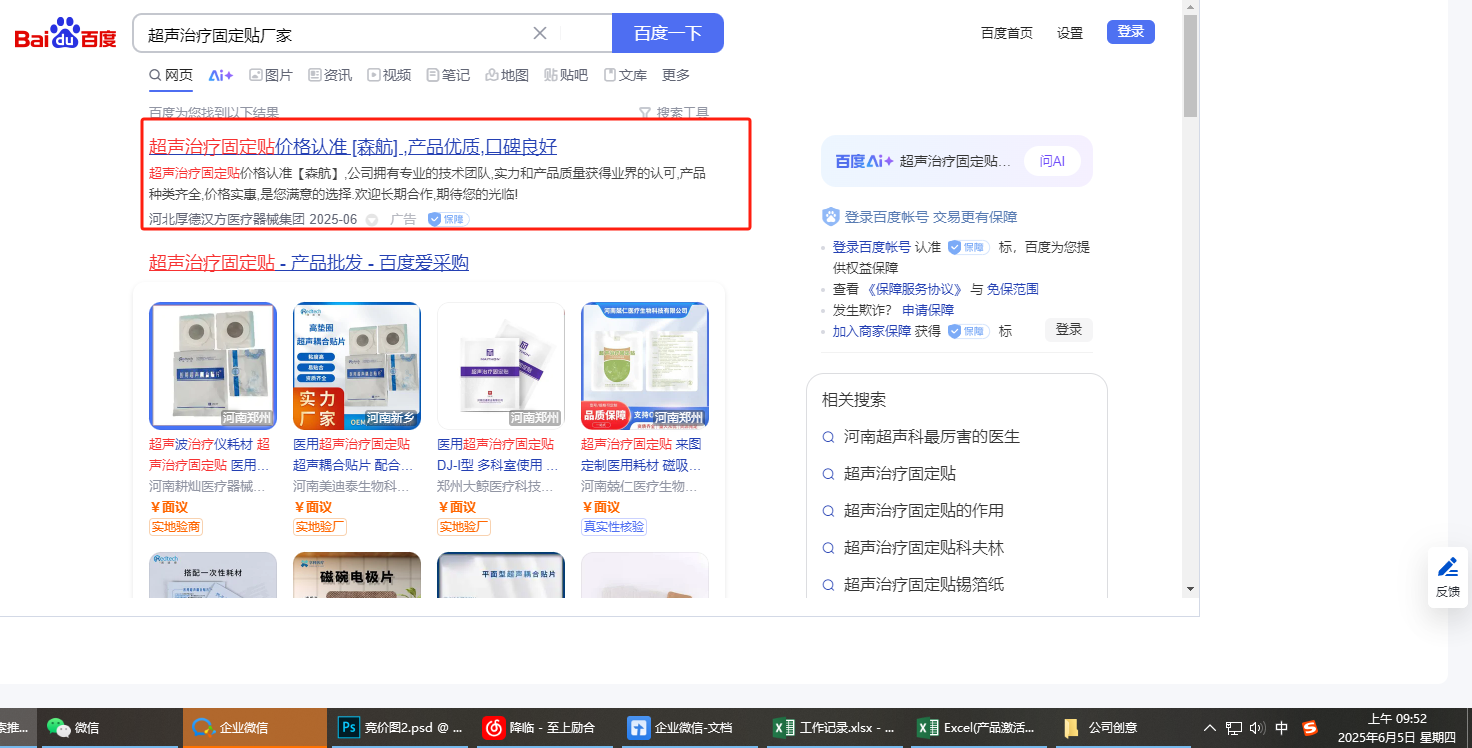
Task: Click the gray 登录 button in the guarantee panel
Action: (1069, 330)
